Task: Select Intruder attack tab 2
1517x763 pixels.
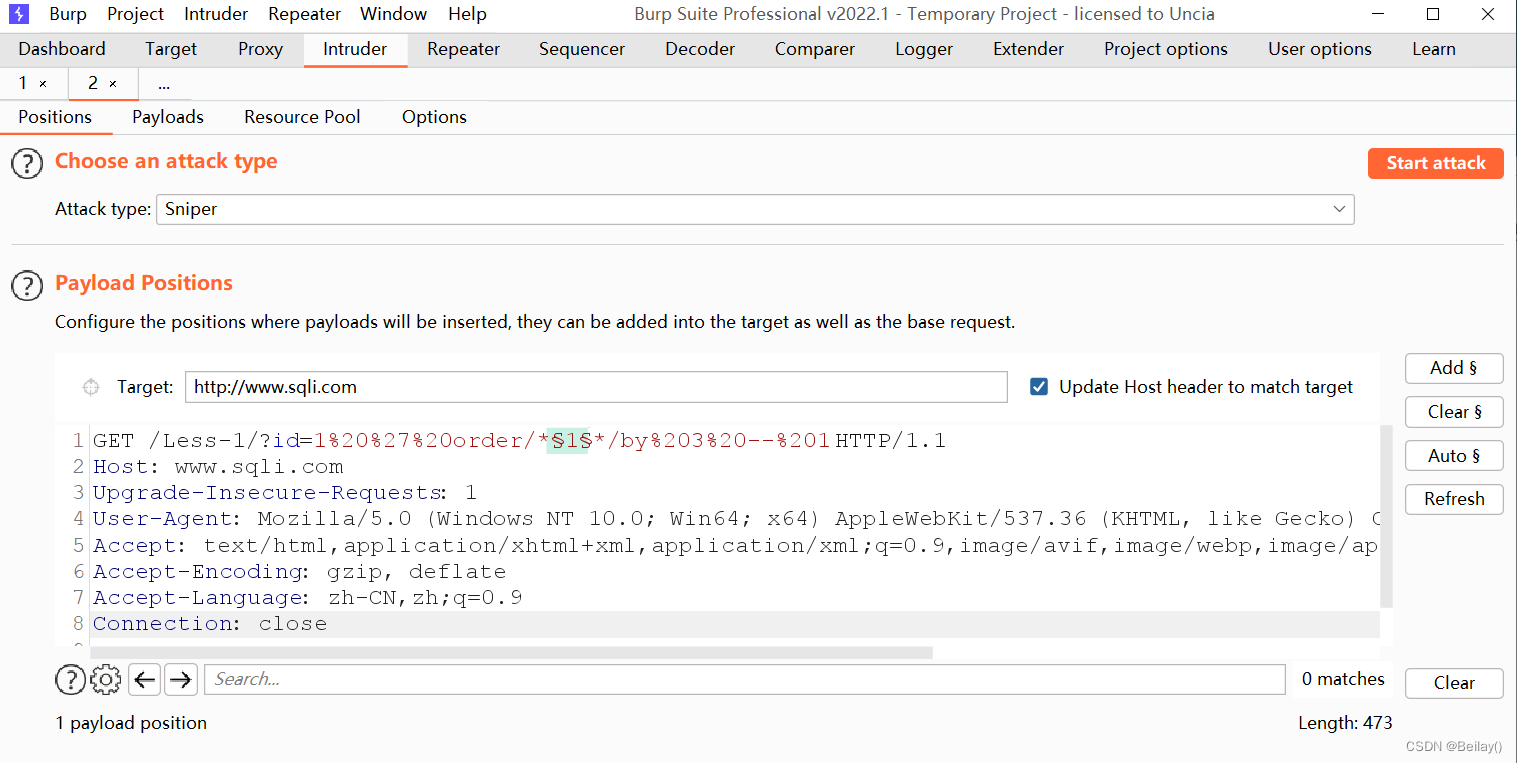Action: (x=93, y=84)
